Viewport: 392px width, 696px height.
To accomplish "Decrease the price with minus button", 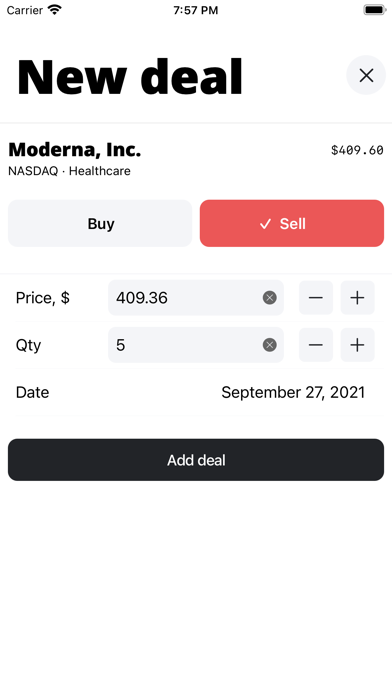I will (316, 298).
